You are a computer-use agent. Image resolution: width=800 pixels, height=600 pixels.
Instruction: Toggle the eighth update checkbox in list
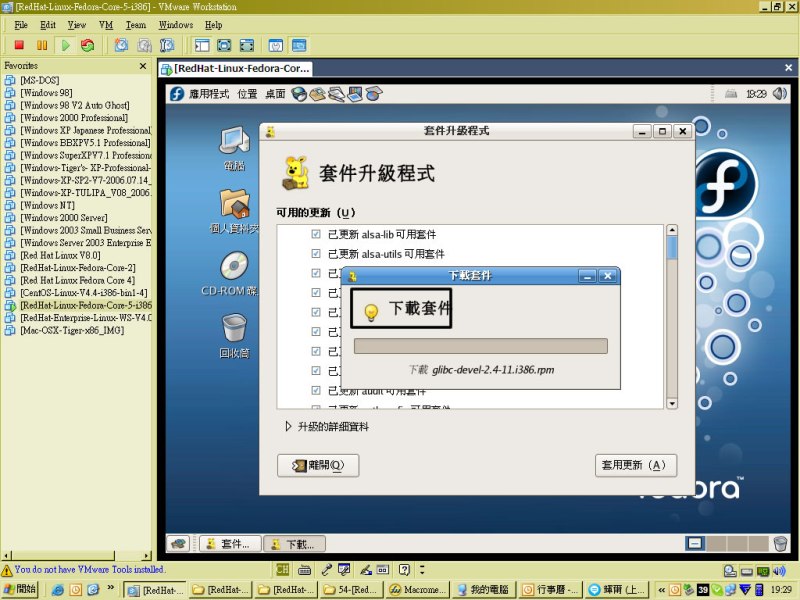point(316,370)
